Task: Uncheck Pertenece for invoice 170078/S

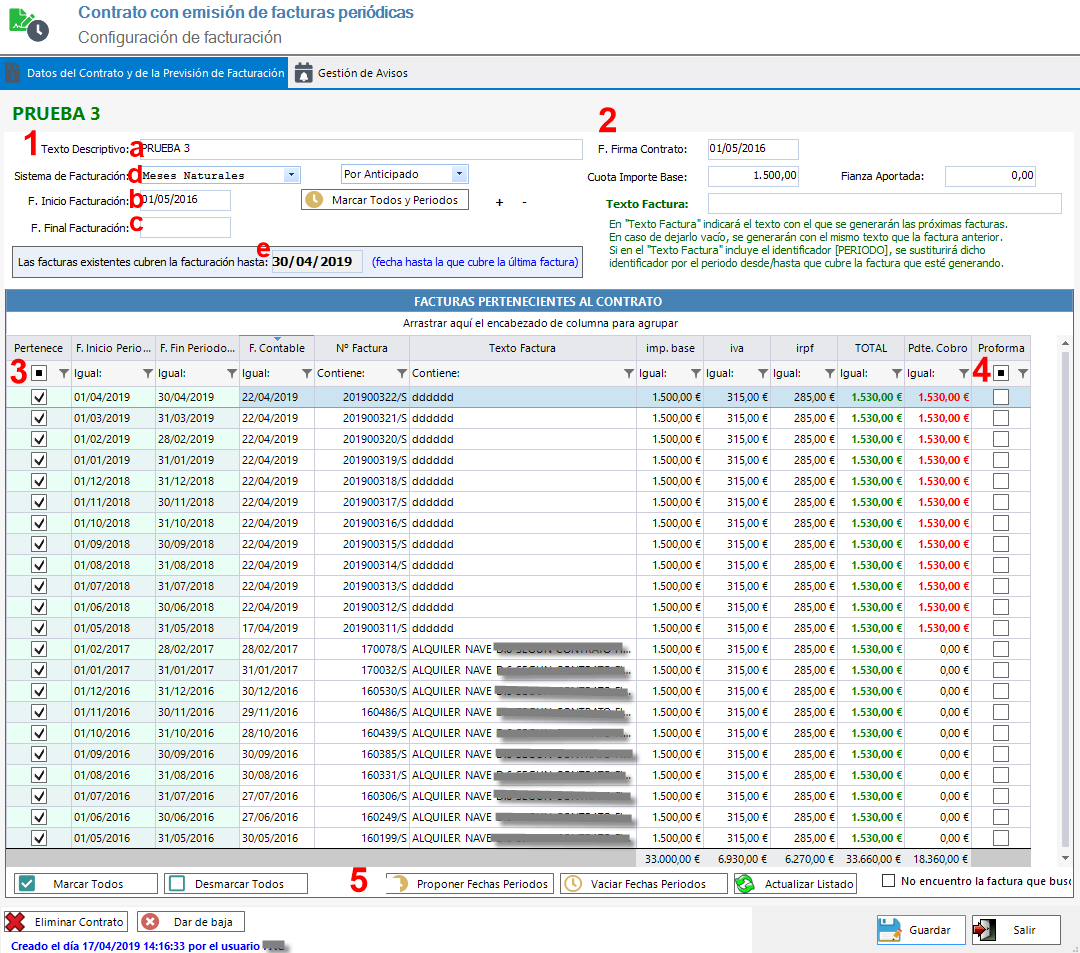Action: pyautogui.click(x=39, y=649)
